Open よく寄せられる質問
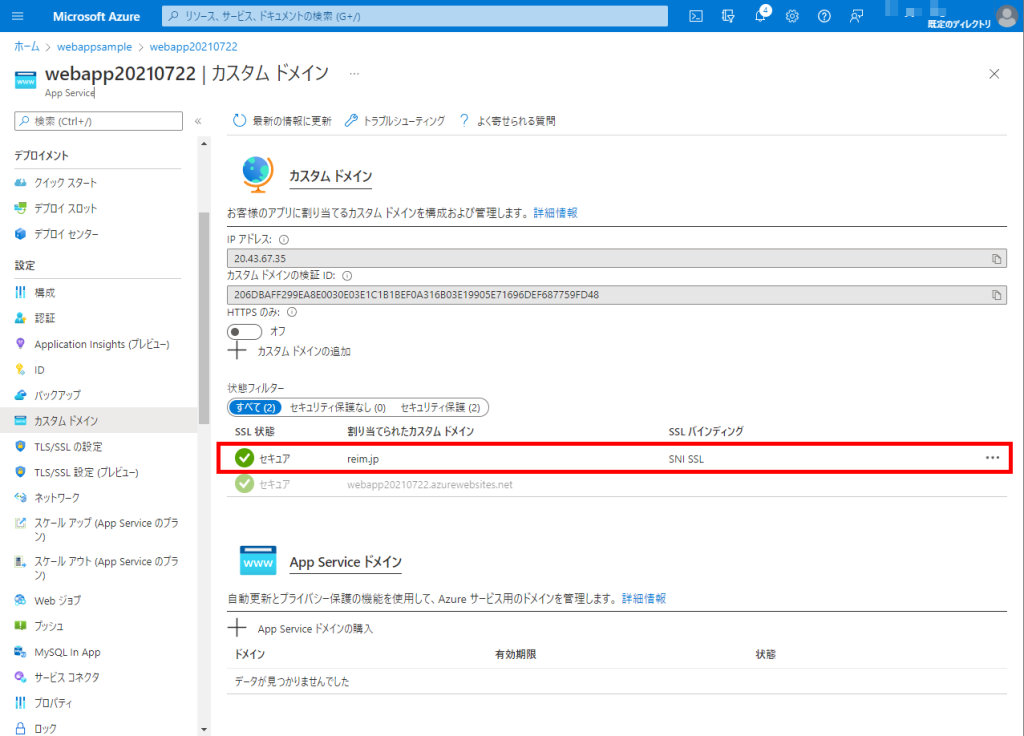This screenshot has width=1024, height=736. tap(507, 121)
